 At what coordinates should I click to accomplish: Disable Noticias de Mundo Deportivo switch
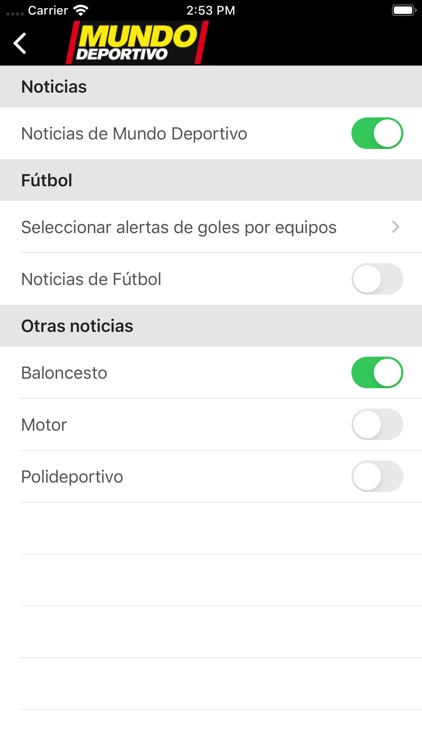377,133
